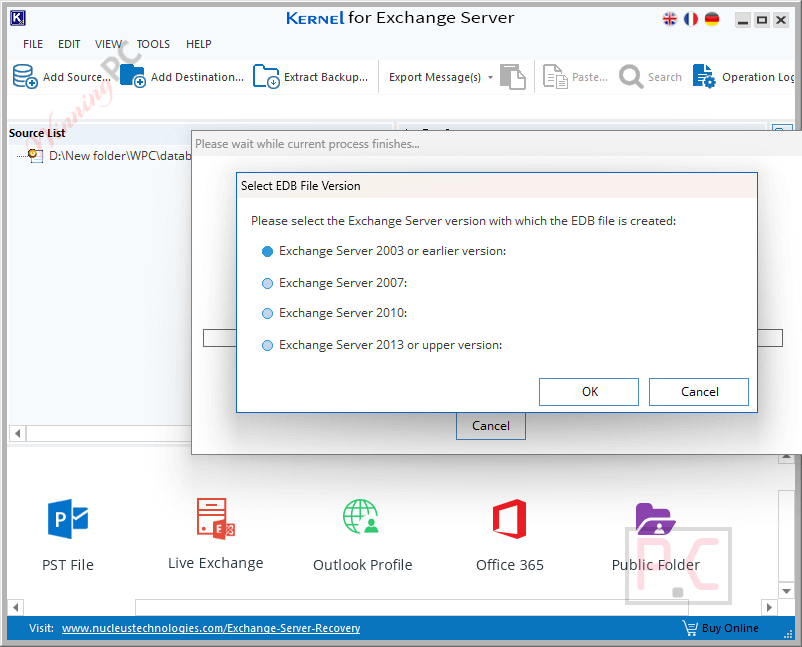This screenshot has height=647, width=802.
Task: Open the VIEW menu
Action: coord(108,44)
